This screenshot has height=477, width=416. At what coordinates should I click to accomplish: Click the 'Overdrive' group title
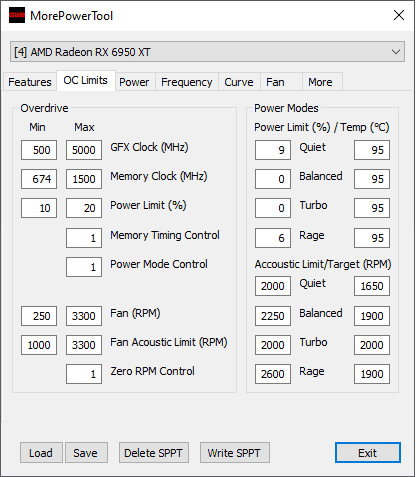tap(44, 108)
